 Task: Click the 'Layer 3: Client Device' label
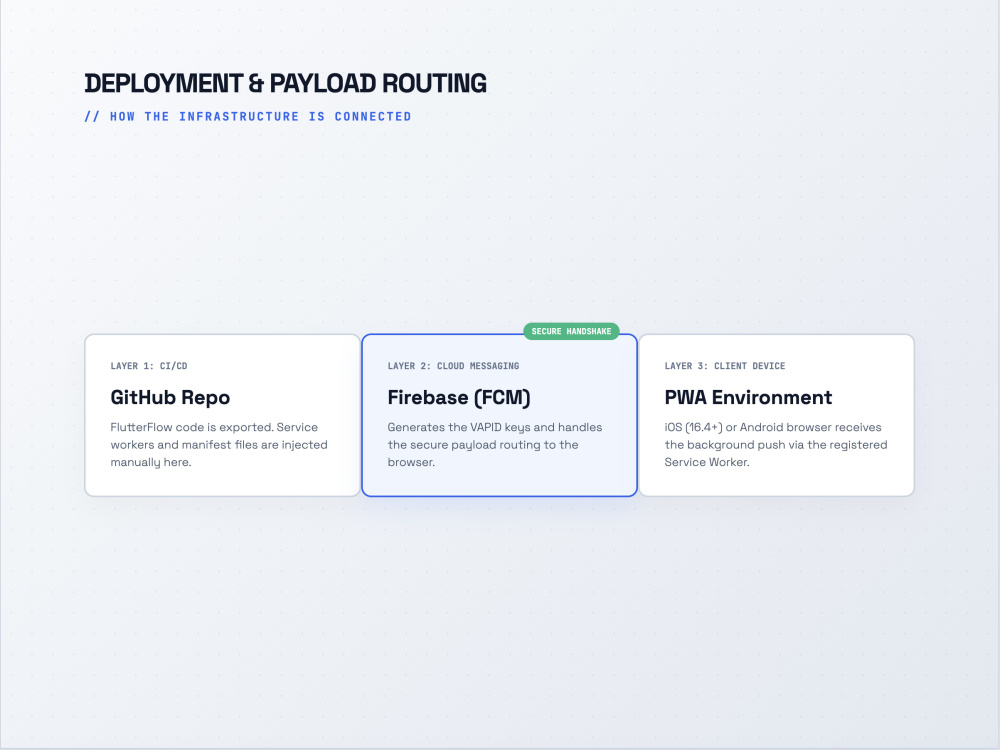click(x=724, y=366)
